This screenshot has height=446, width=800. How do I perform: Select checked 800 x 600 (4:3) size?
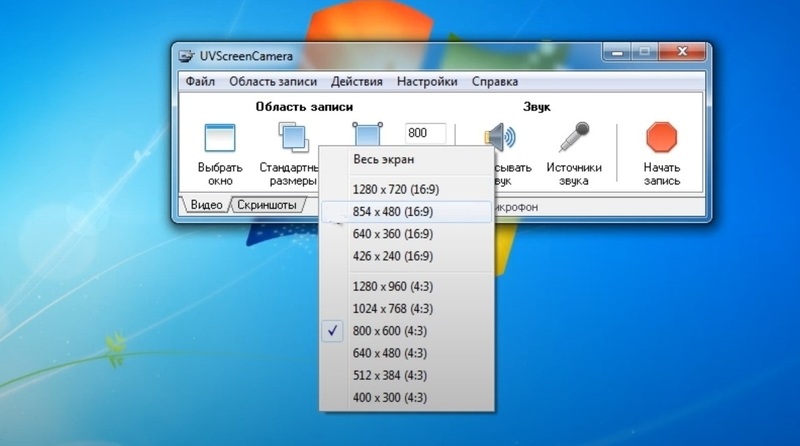point(407,331)
